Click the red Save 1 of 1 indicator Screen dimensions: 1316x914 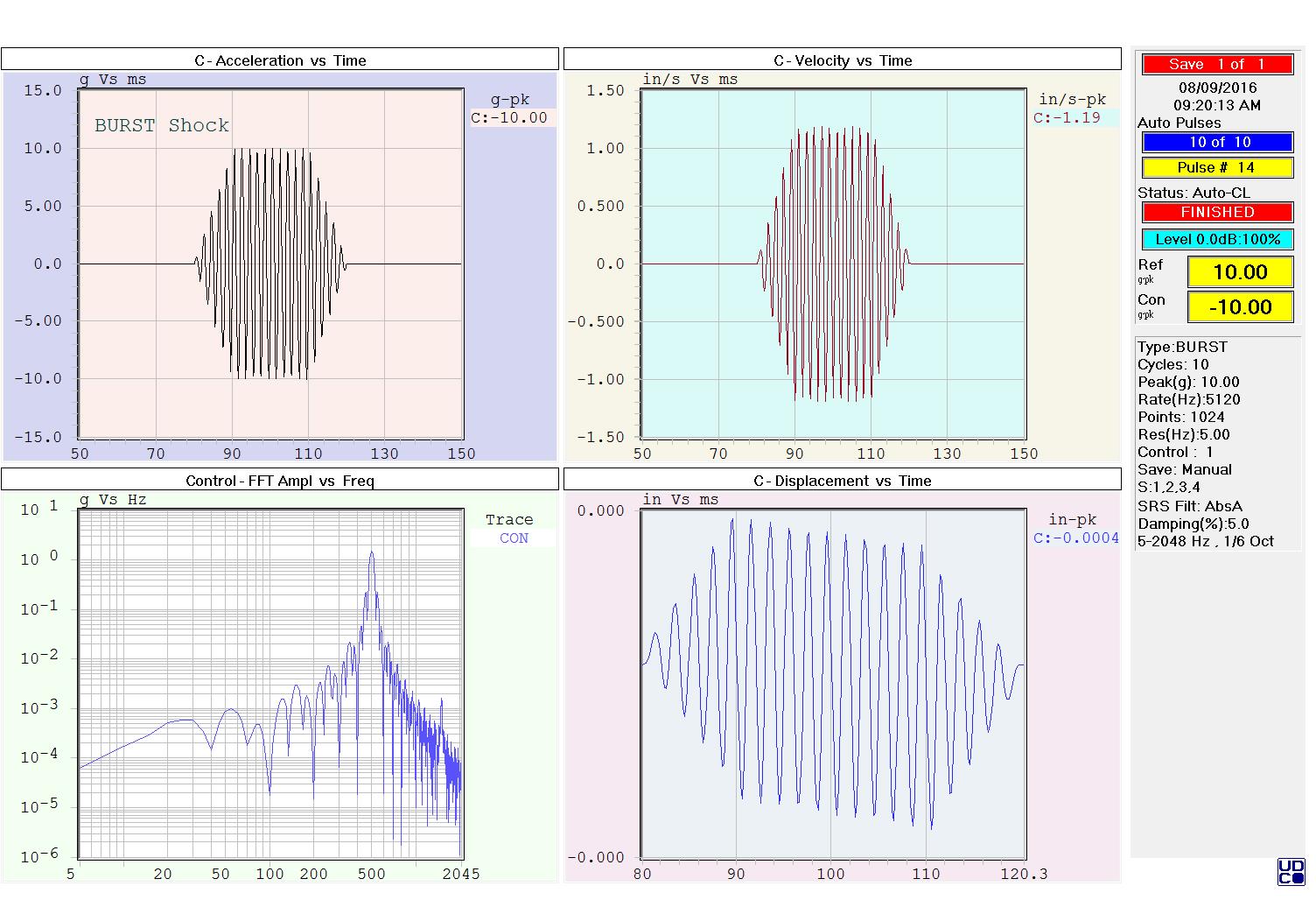tap(1217, 64)
